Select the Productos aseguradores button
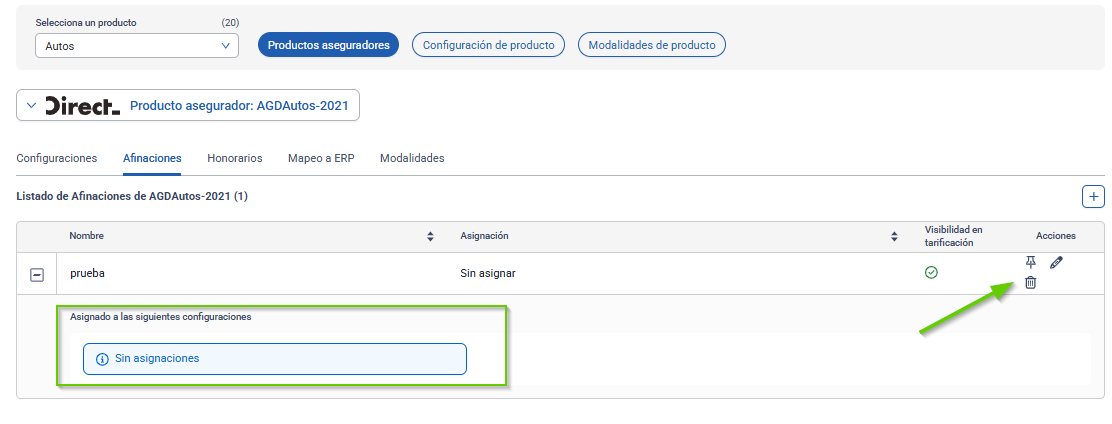This screenshot has width=1112, height=424. click(x=328, y=45)
